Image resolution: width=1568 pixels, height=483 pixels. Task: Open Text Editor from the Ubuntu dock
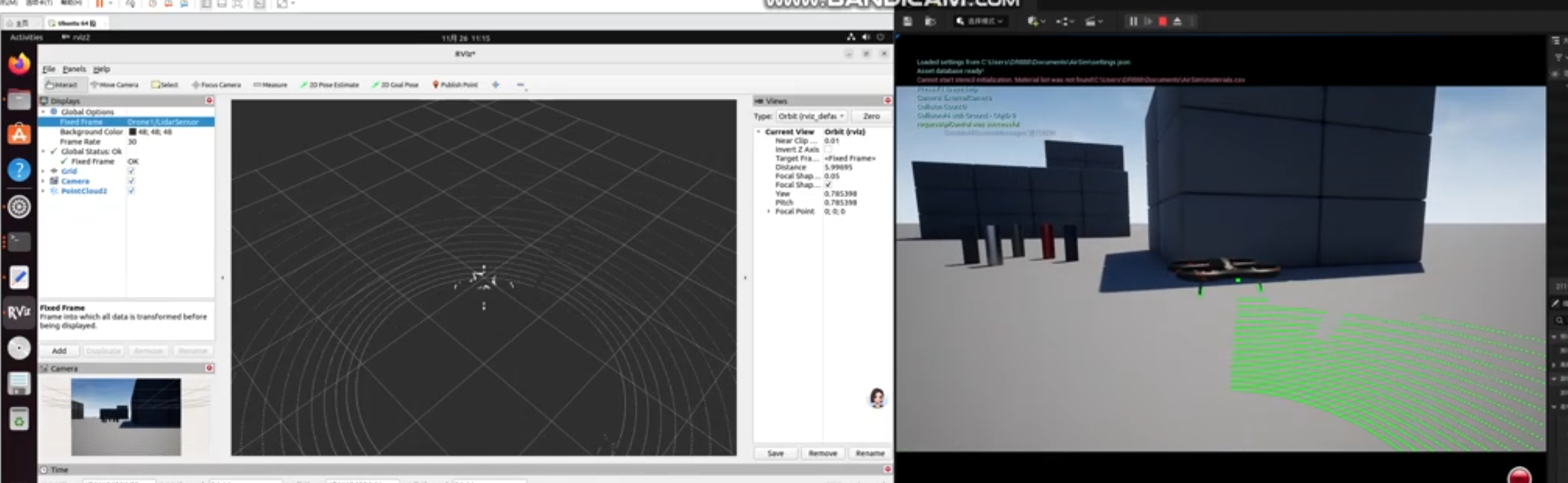(19, 277)
